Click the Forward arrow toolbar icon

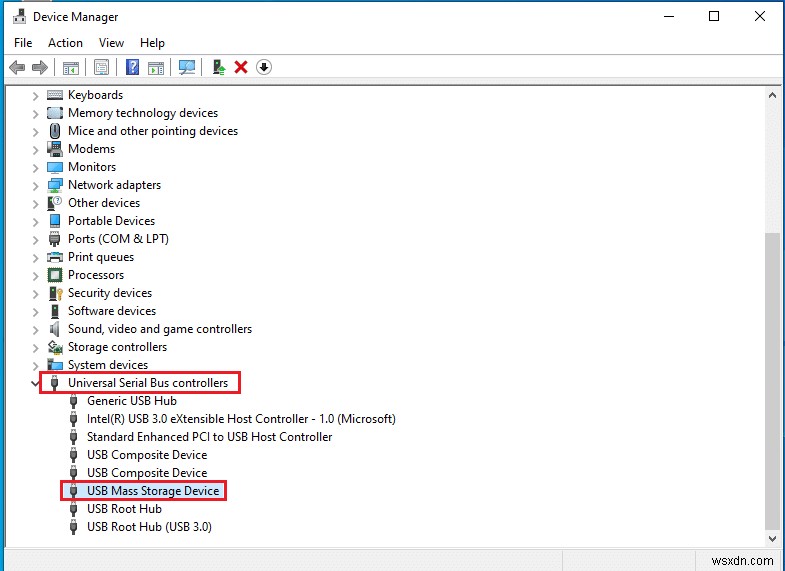tap(40, 67)
